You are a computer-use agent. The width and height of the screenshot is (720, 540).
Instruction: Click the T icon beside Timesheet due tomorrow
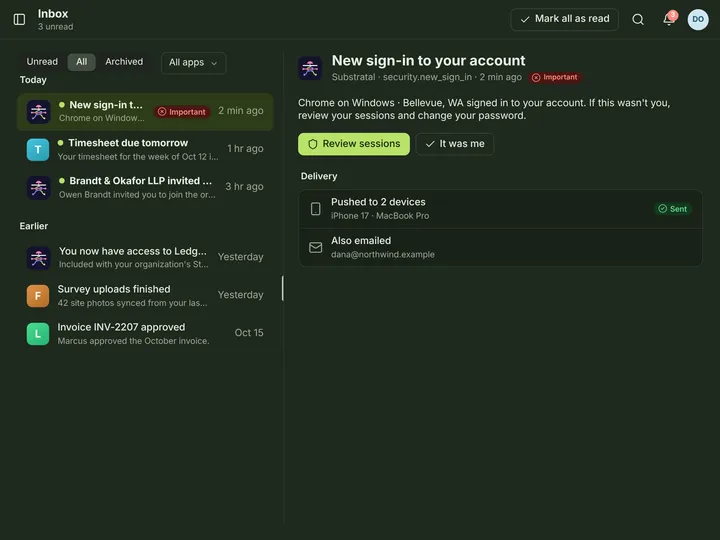coord(38,150)
